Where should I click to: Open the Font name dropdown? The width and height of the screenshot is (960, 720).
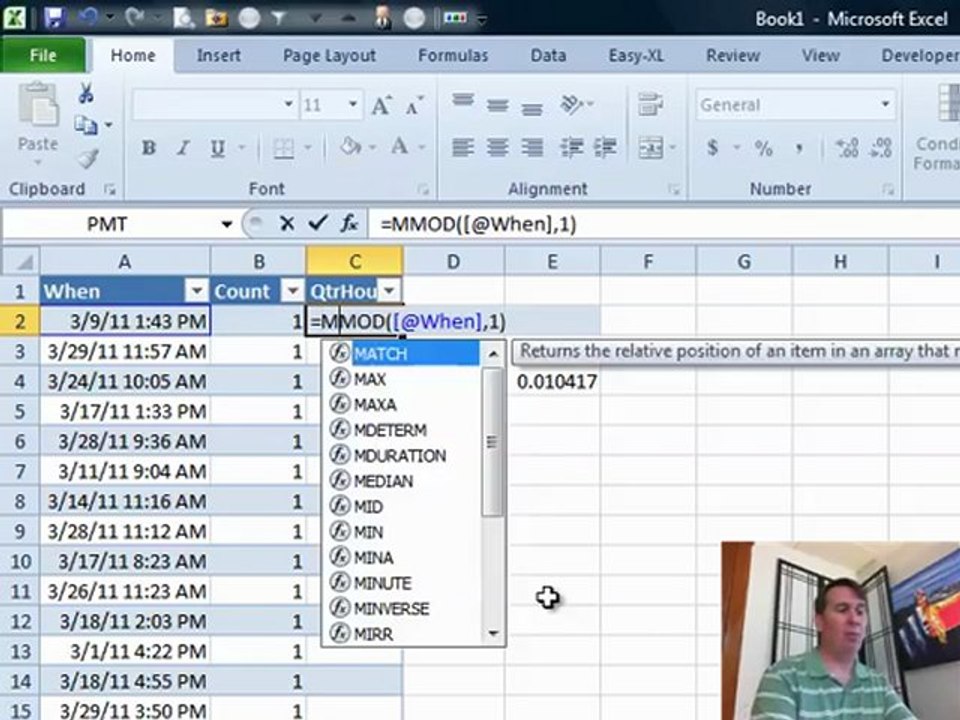click(x=288, y=104)
